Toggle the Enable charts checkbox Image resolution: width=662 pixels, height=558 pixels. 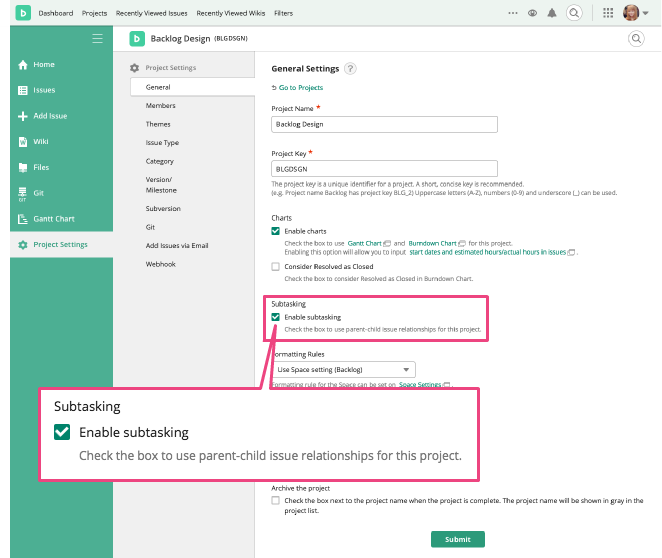276,231
